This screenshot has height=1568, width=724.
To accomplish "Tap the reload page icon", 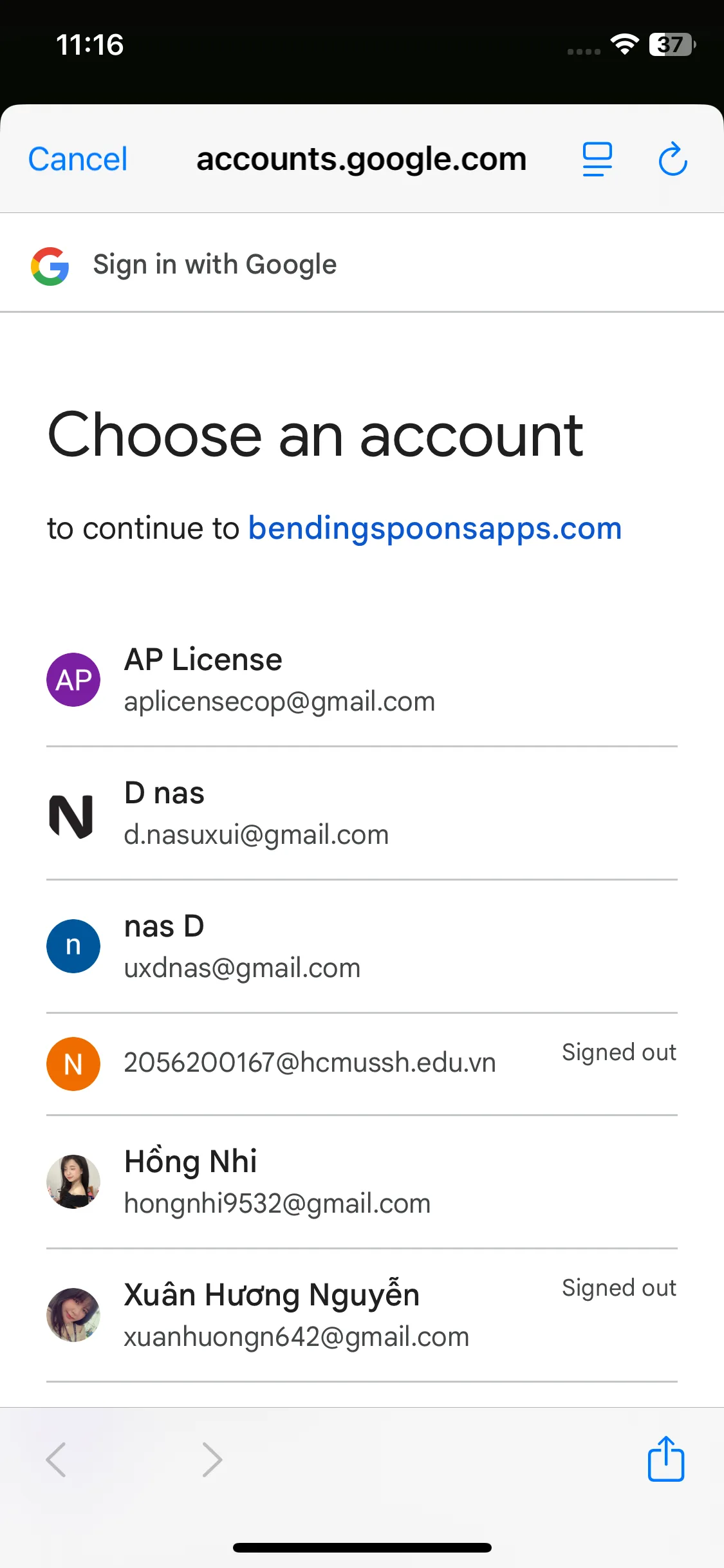I will [673, 159].
